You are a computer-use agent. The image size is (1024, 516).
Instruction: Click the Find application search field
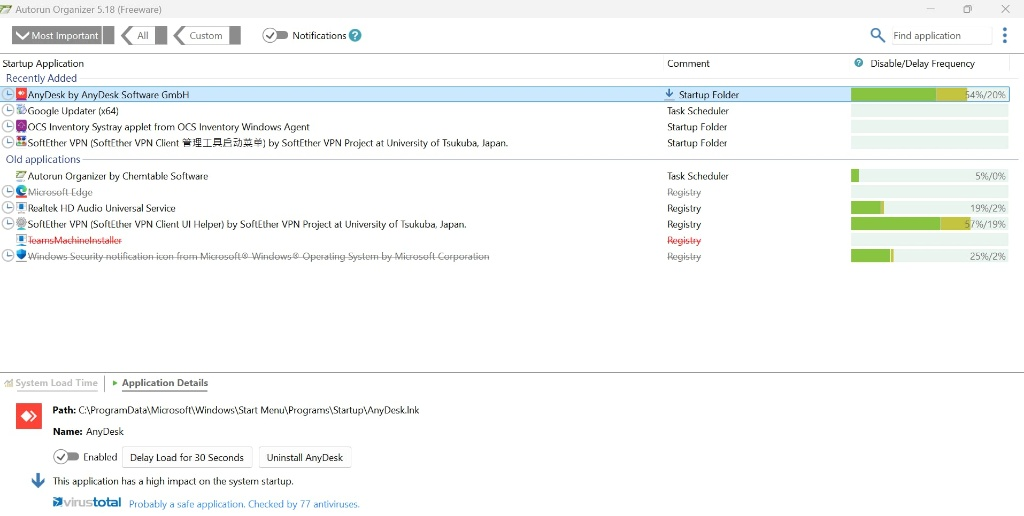941,35
